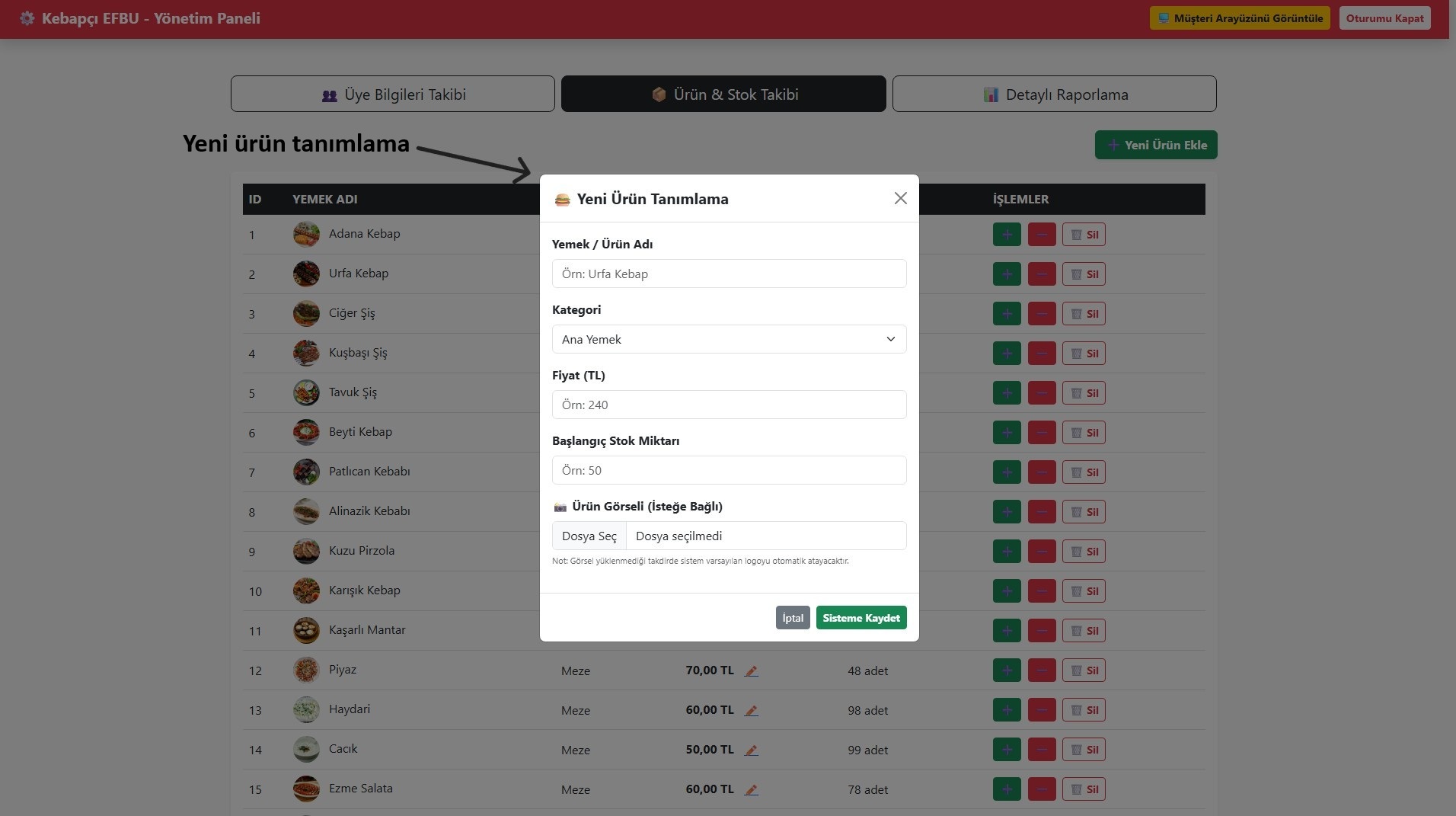Click the Yeni Ürün Ekle button
This screenshot has height=816, width=1456.
tap(1156, 145)
